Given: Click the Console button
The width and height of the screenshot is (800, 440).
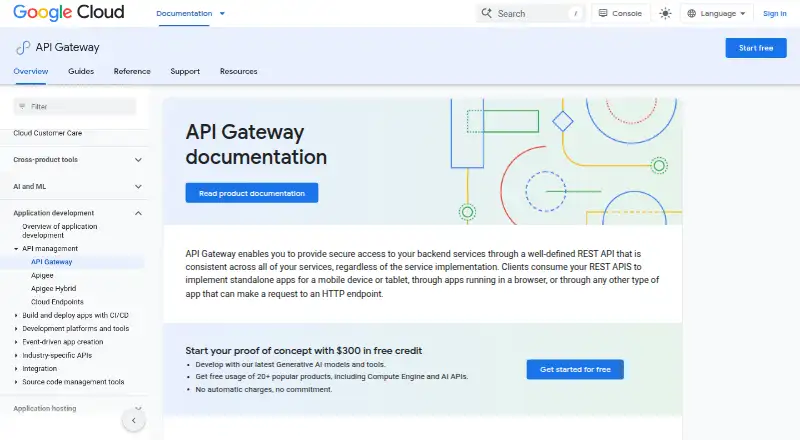Looking at the screenshot, I should 620,13.
